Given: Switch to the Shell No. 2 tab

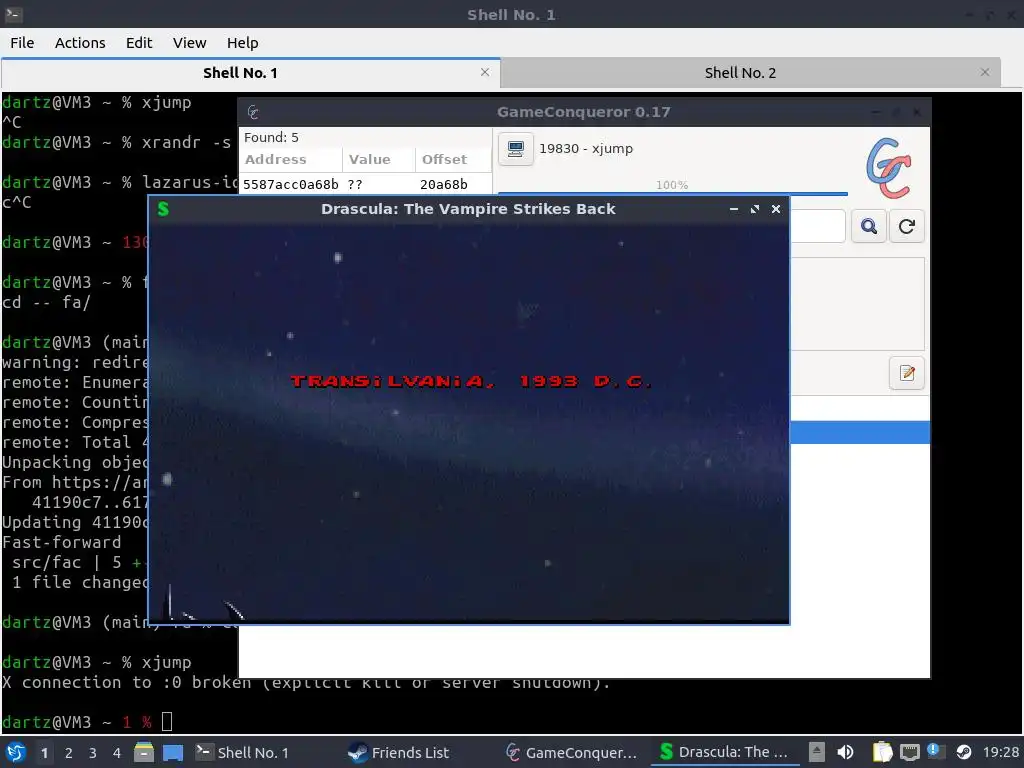Looking at the screenshot, I should pyautogui.click(x=740, y=72).
